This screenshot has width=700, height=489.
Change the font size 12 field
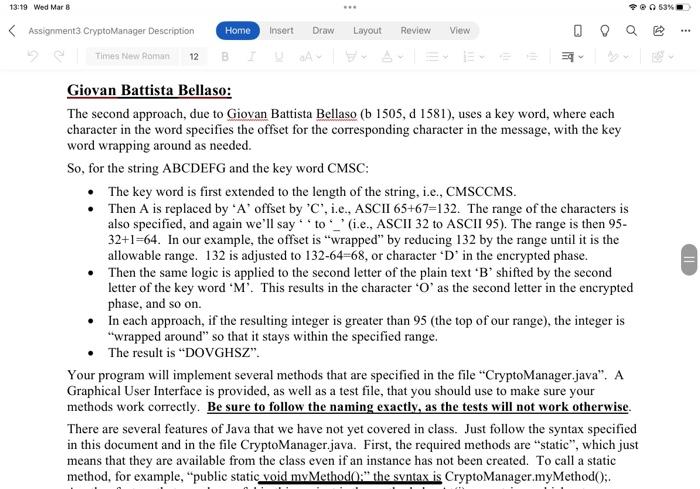point(194,56)
